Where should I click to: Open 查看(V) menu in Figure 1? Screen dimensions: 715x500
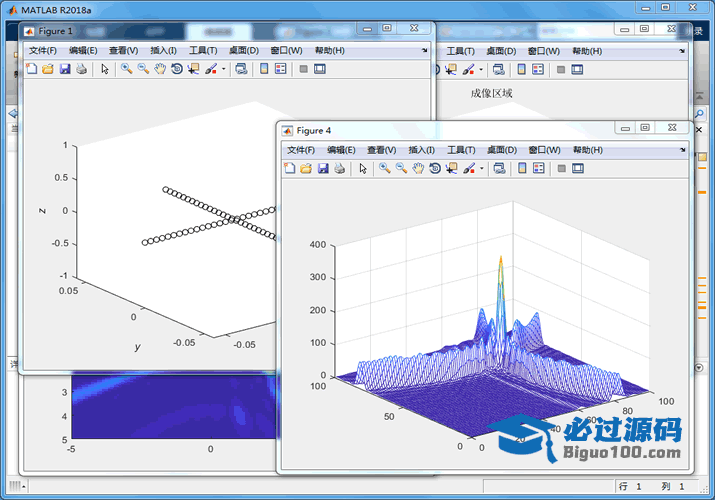coord(124,50)
